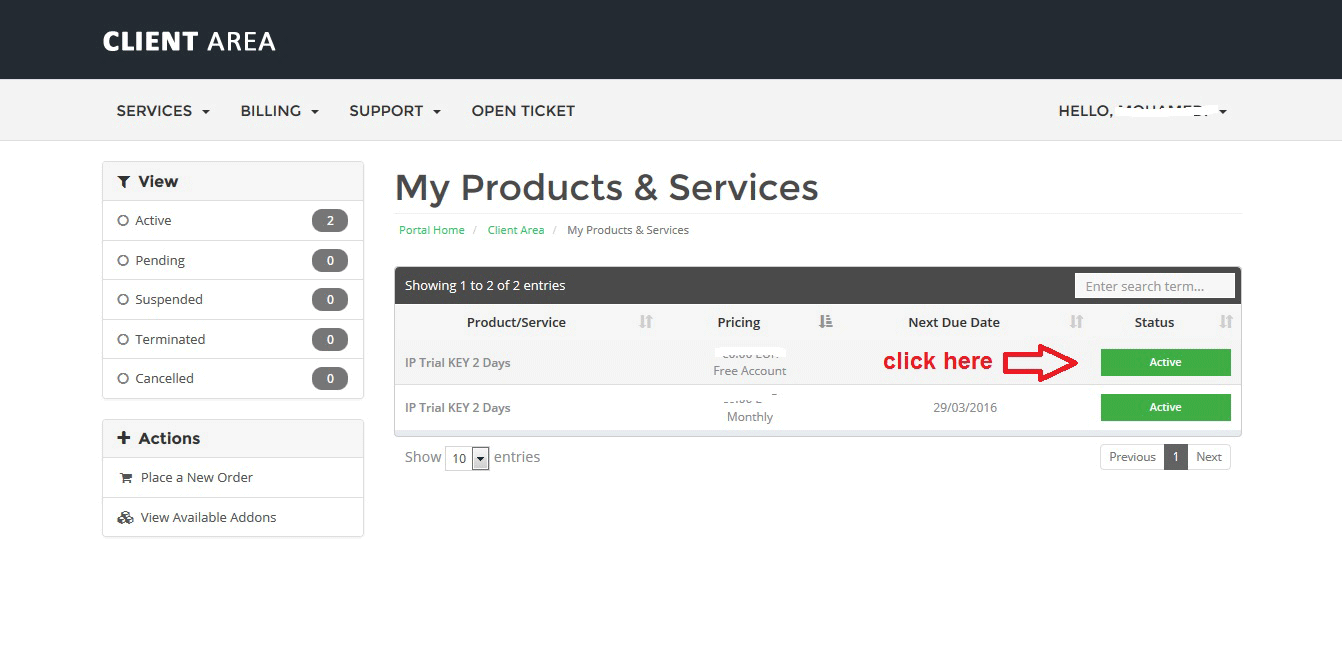The width and height of the screenshot is (1342, 646).
Task: Click the filter funnel icon beside View
Action: coord(124,182)
